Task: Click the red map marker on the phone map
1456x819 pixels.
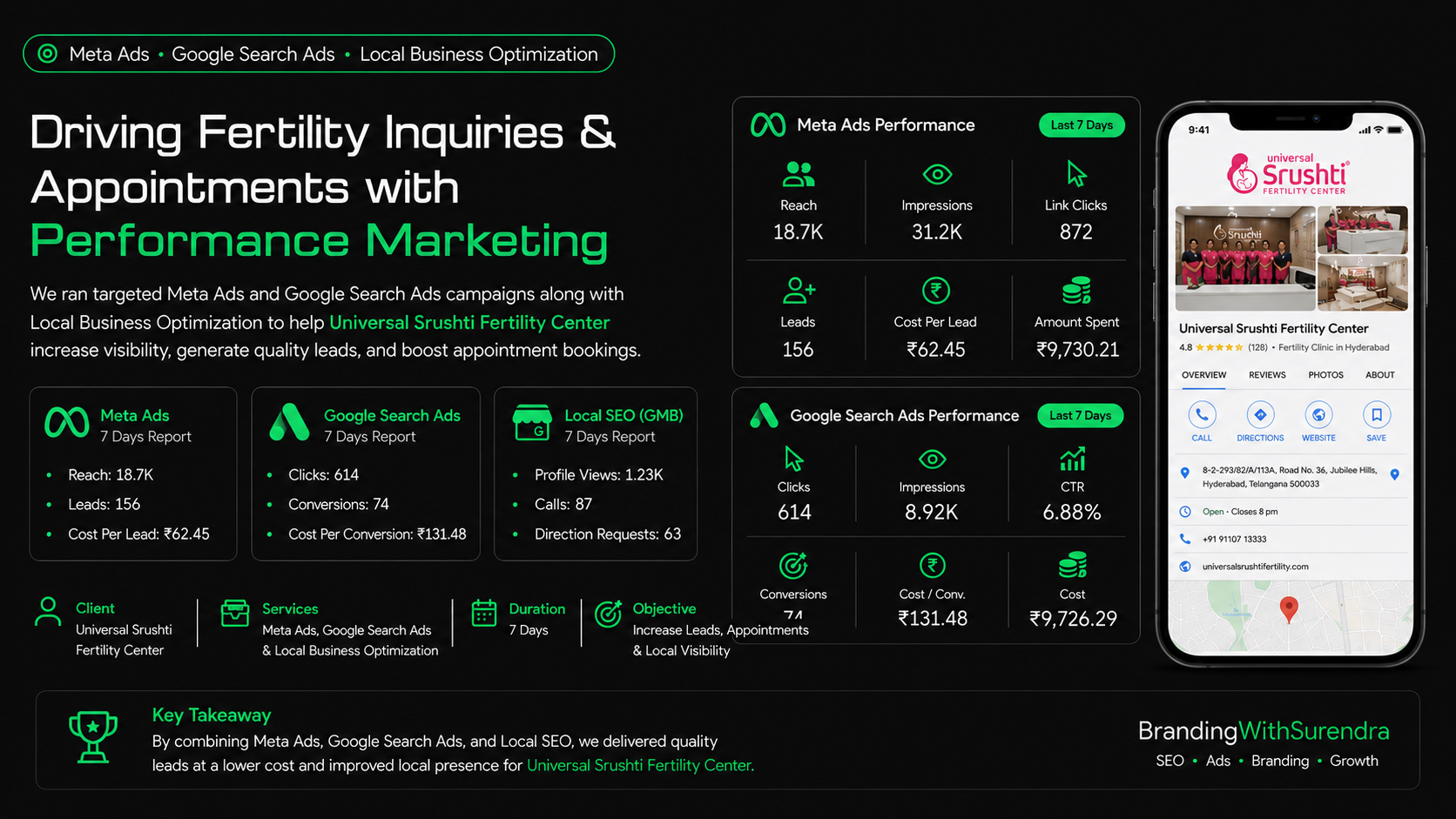Action: tap(1290, 608)
